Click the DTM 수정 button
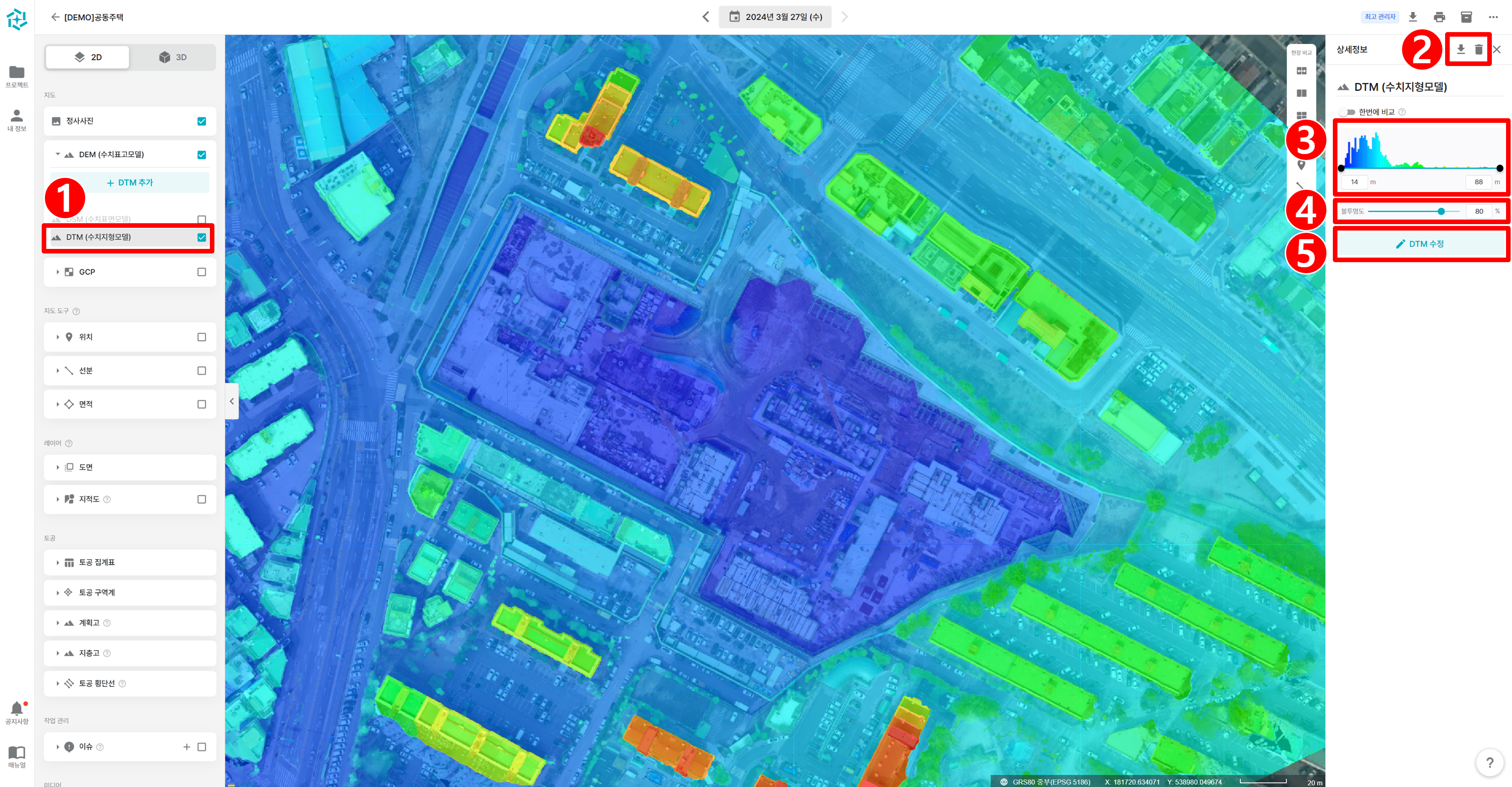Screen dimensions: 1512x787 click(x=1420, y=244)
